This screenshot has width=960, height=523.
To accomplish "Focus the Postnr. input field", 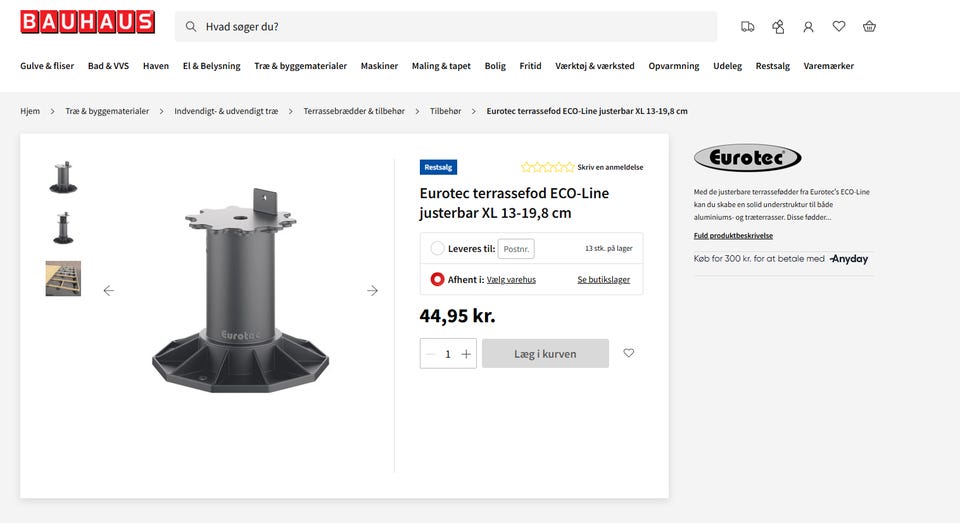I will point(516,249).
